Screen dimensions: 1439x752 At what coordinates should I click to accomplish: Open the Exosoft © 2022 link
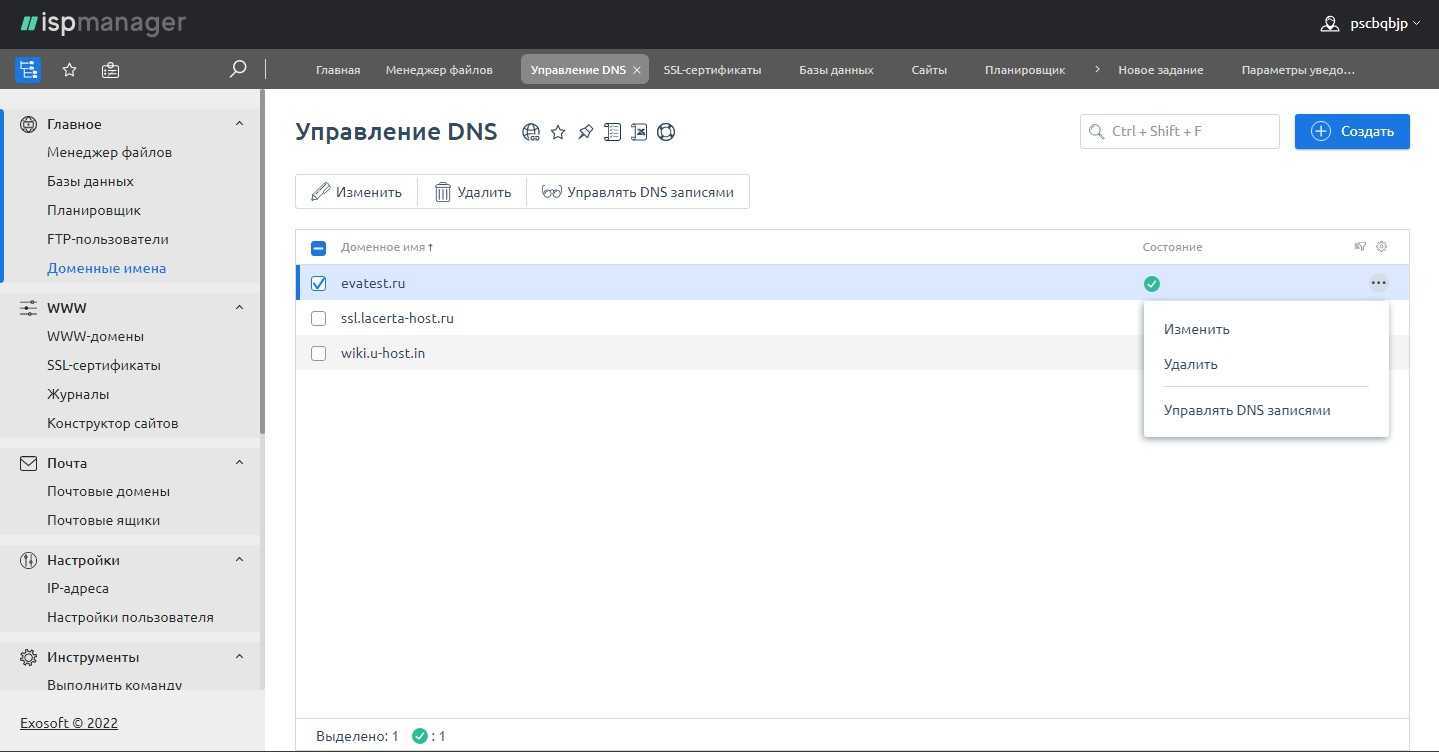69,723
